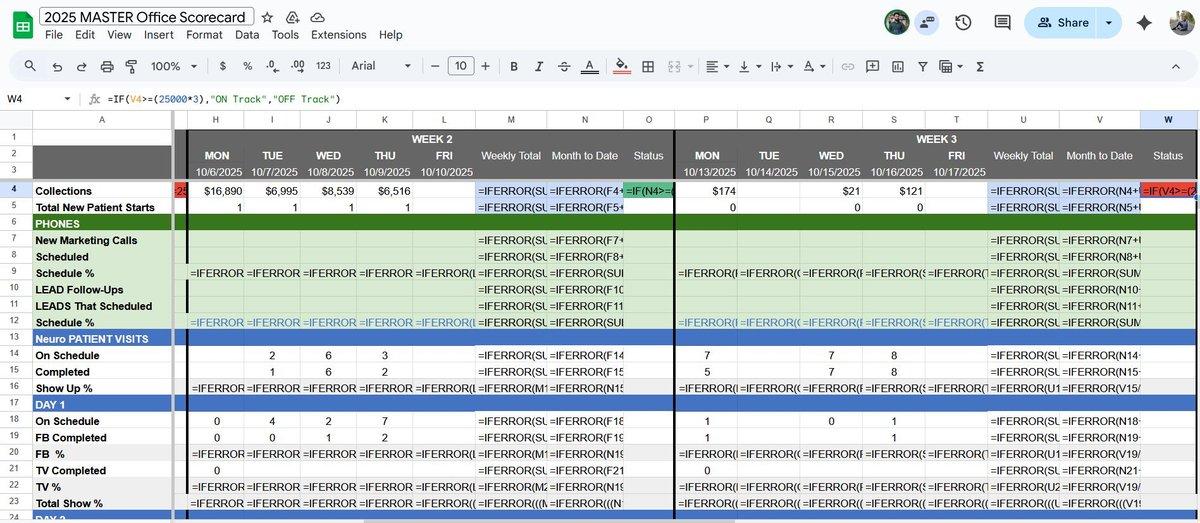The height and width of the screenshot is (523, 1200).
Task: Insert a comment from the toolbar
Action: (x=872, y=66)
